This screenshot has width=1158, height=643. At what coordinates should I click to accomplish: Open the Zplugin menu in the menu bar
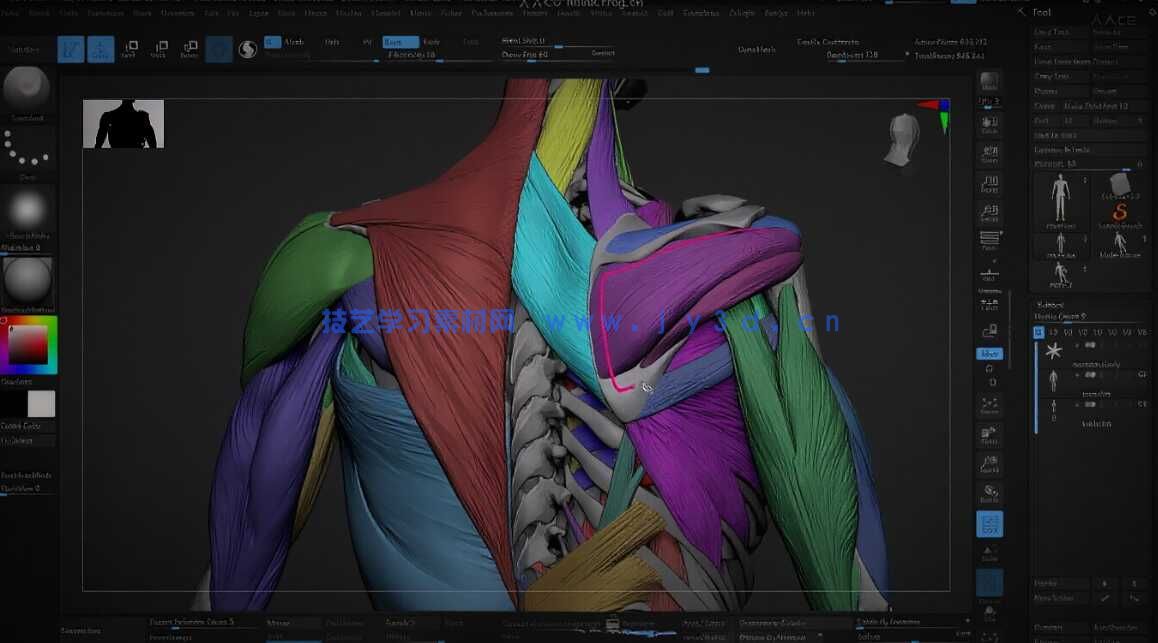(x=741, y=13)
